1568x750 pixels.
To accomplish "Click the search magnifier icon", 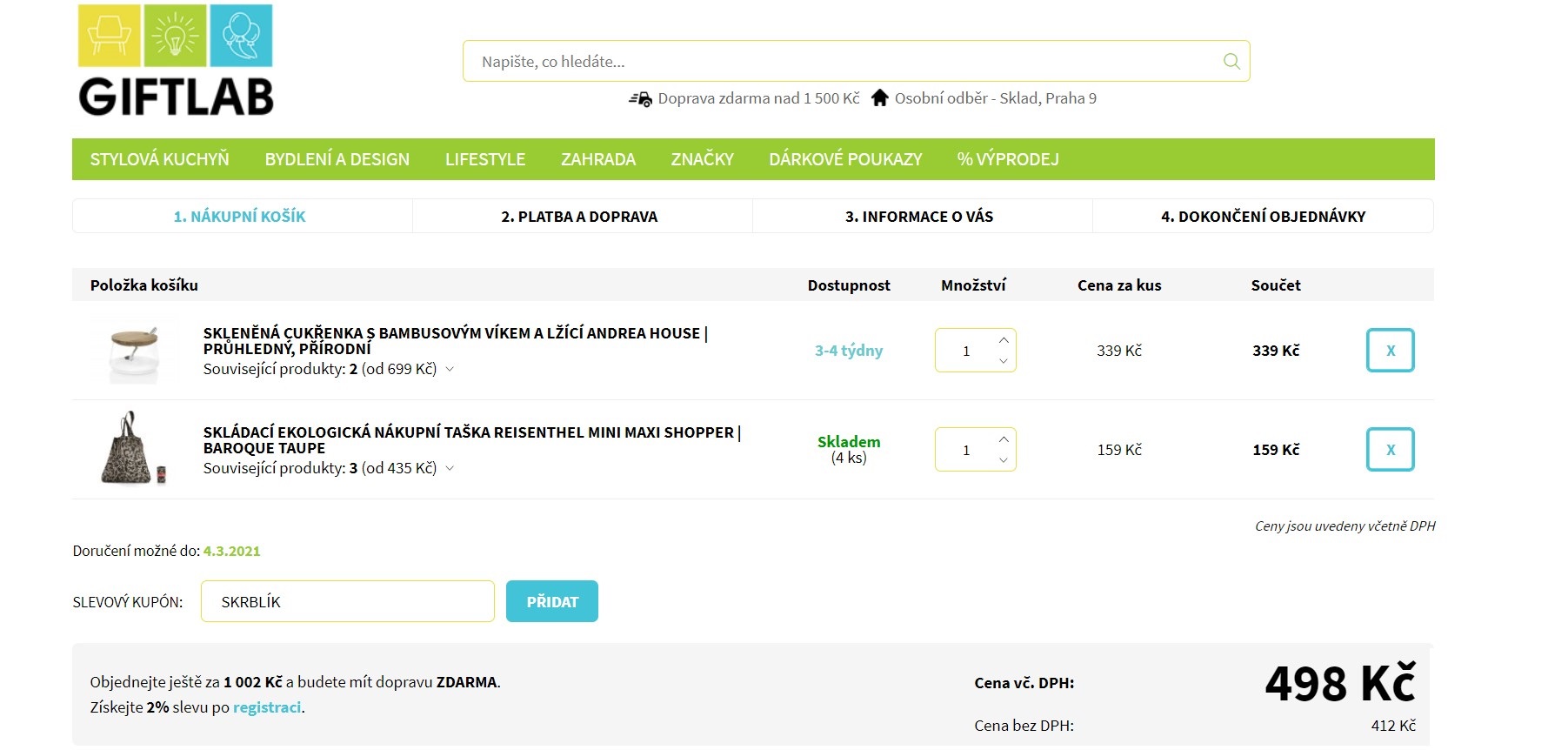I will pos(1231,61).
